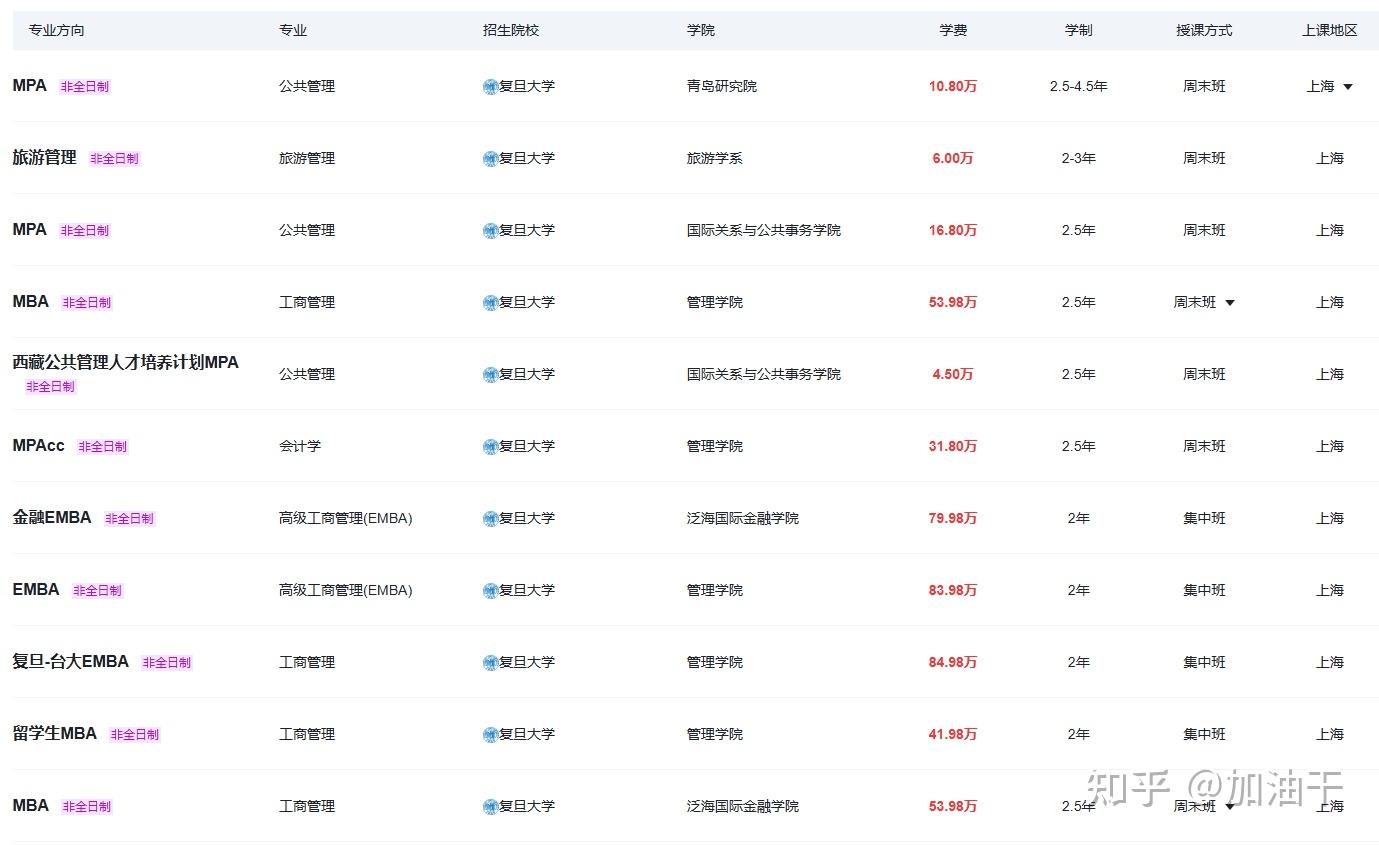Open the MPA program of 青岛研究院
This screenshot has height=845, width=1379.
tap(30, 86)
